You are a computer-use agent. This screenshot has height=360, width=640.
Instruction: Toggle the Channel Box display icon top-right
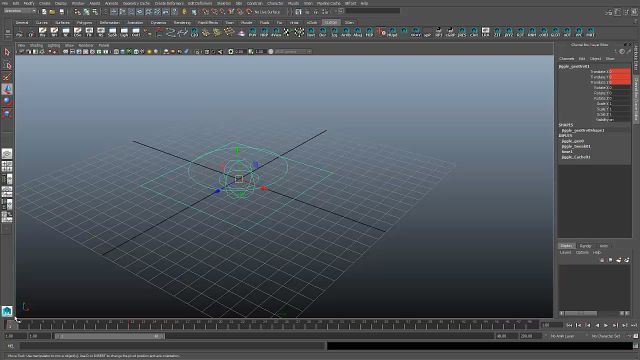(634, 12)
